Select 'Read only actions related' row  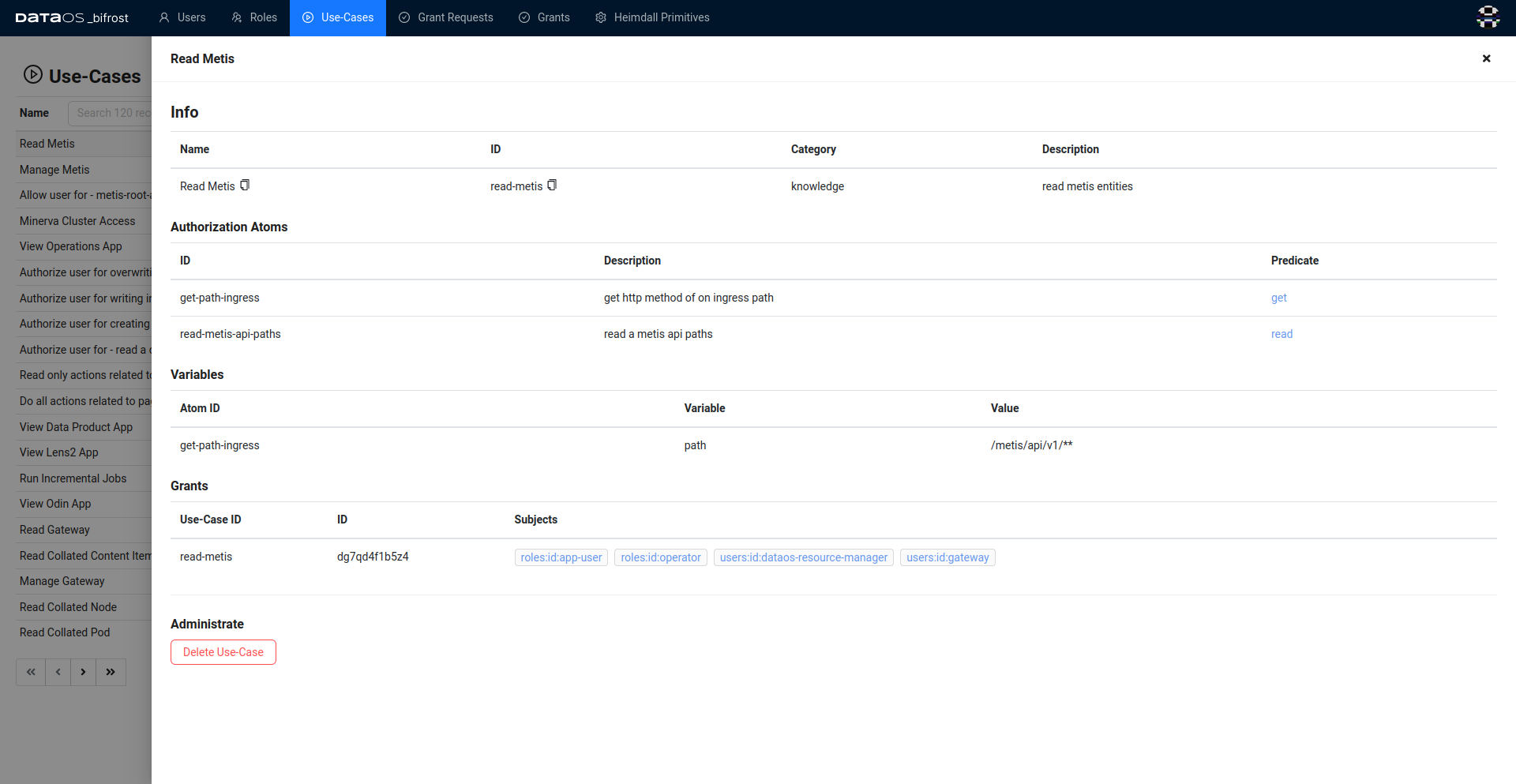(85, 375)
